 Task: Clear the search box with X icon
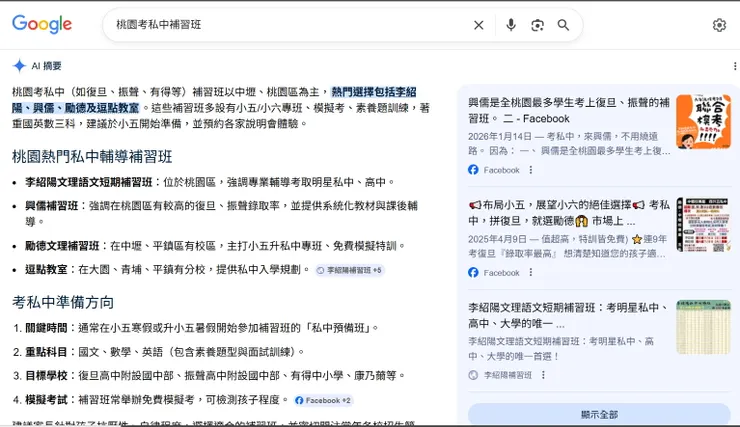[x=479, y=25]
